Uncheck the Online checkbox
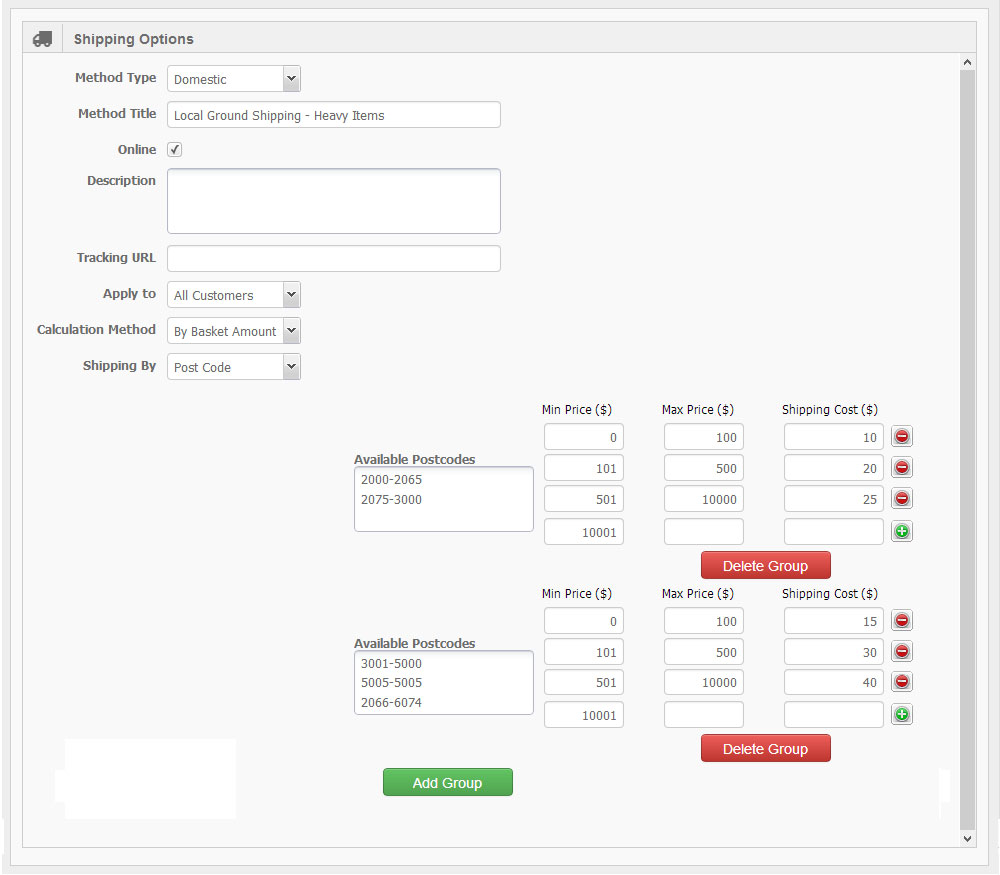 click(x=174, y=149)
